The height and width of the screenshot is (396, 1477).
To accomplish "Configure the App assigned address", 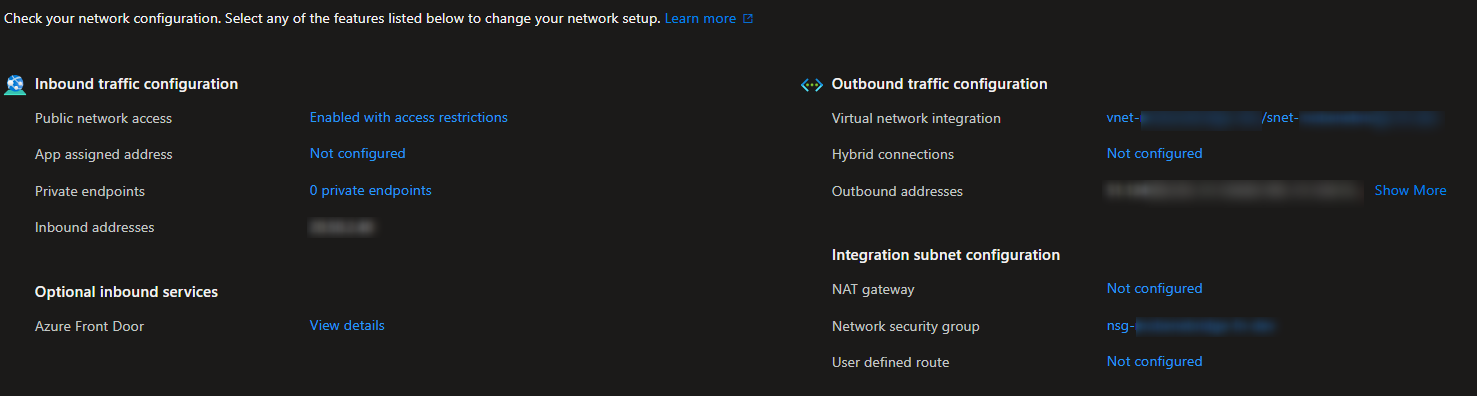I will tap(358, 154).
